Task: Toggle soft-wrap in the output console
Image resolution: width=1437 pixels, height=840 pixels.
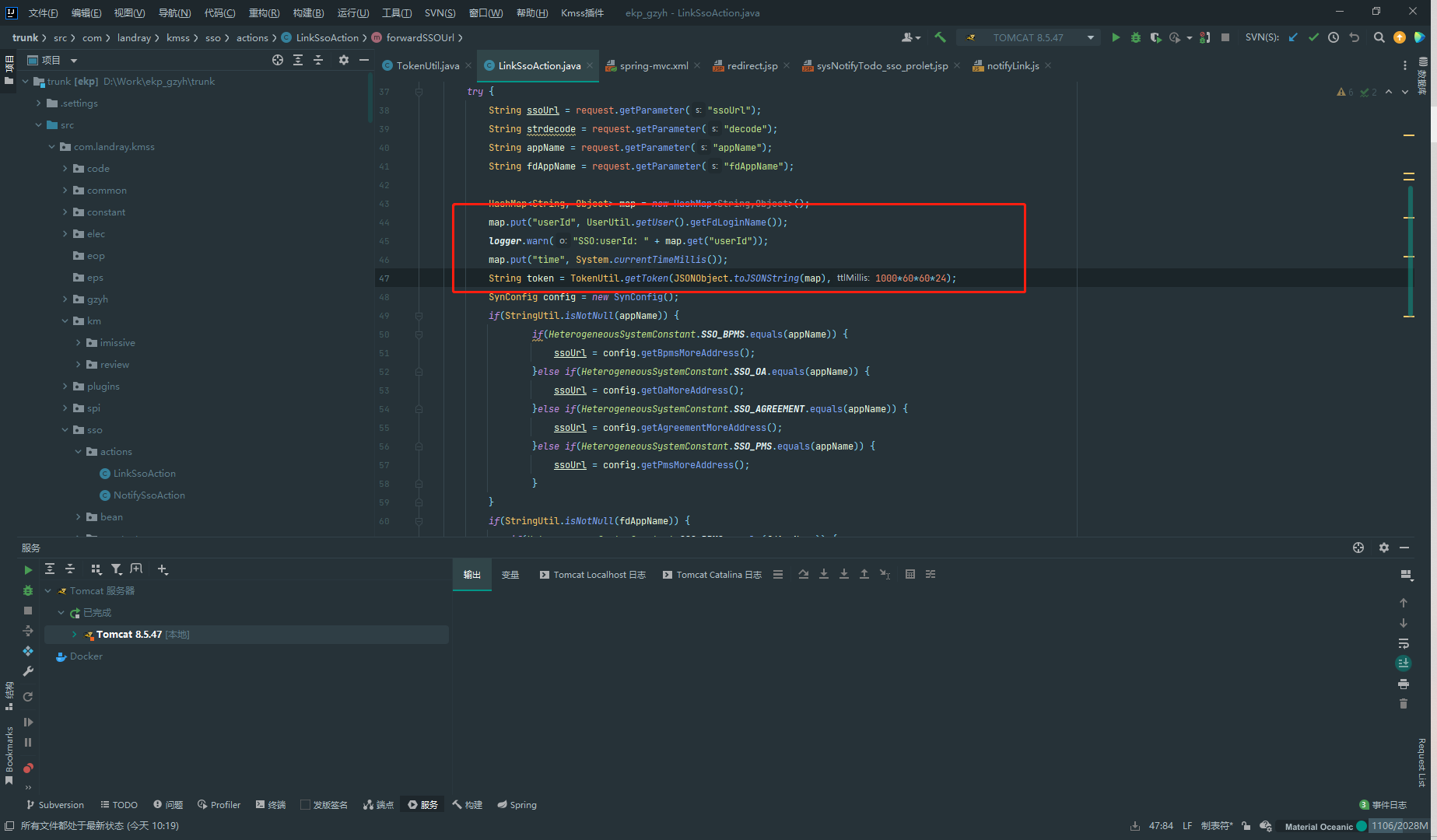Action: point(1404,643)
